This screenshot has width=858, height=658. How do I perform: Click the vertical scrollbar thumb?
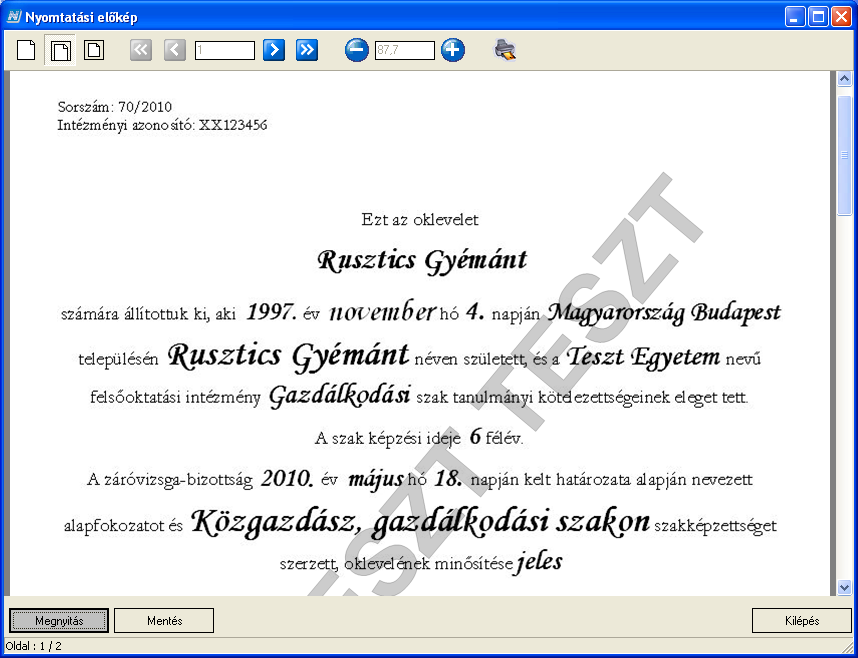coord(844,156)
